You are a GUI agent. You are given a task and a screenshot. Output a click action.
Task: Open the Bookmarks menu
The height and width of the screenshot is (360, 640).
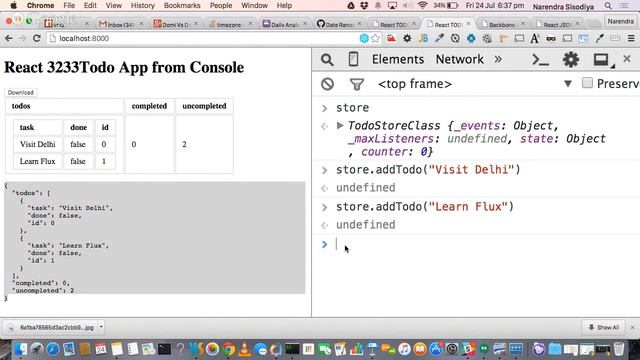[182, 5]
